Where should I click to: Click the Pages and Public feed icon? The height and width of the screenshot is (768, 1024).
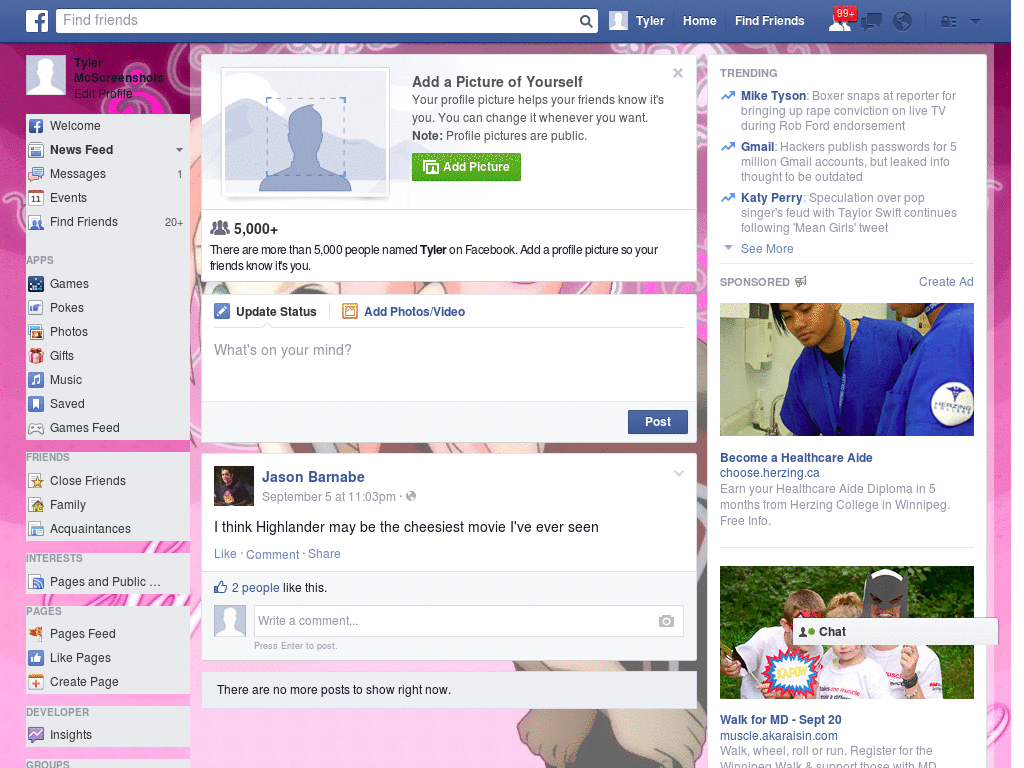36,582
